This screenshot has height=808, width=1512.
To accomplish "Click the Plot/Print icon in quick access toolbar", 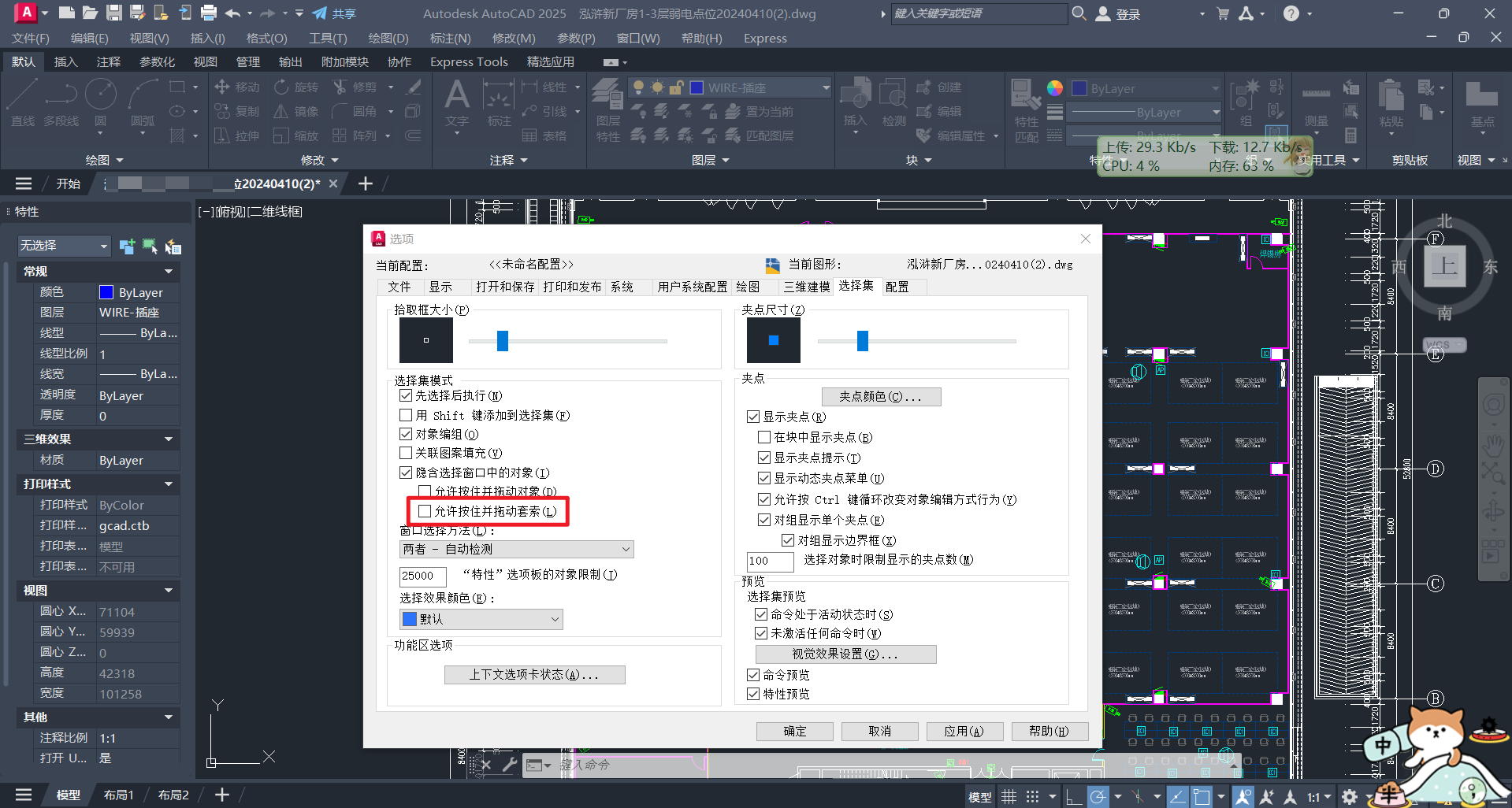I will (x=209, y=13).
